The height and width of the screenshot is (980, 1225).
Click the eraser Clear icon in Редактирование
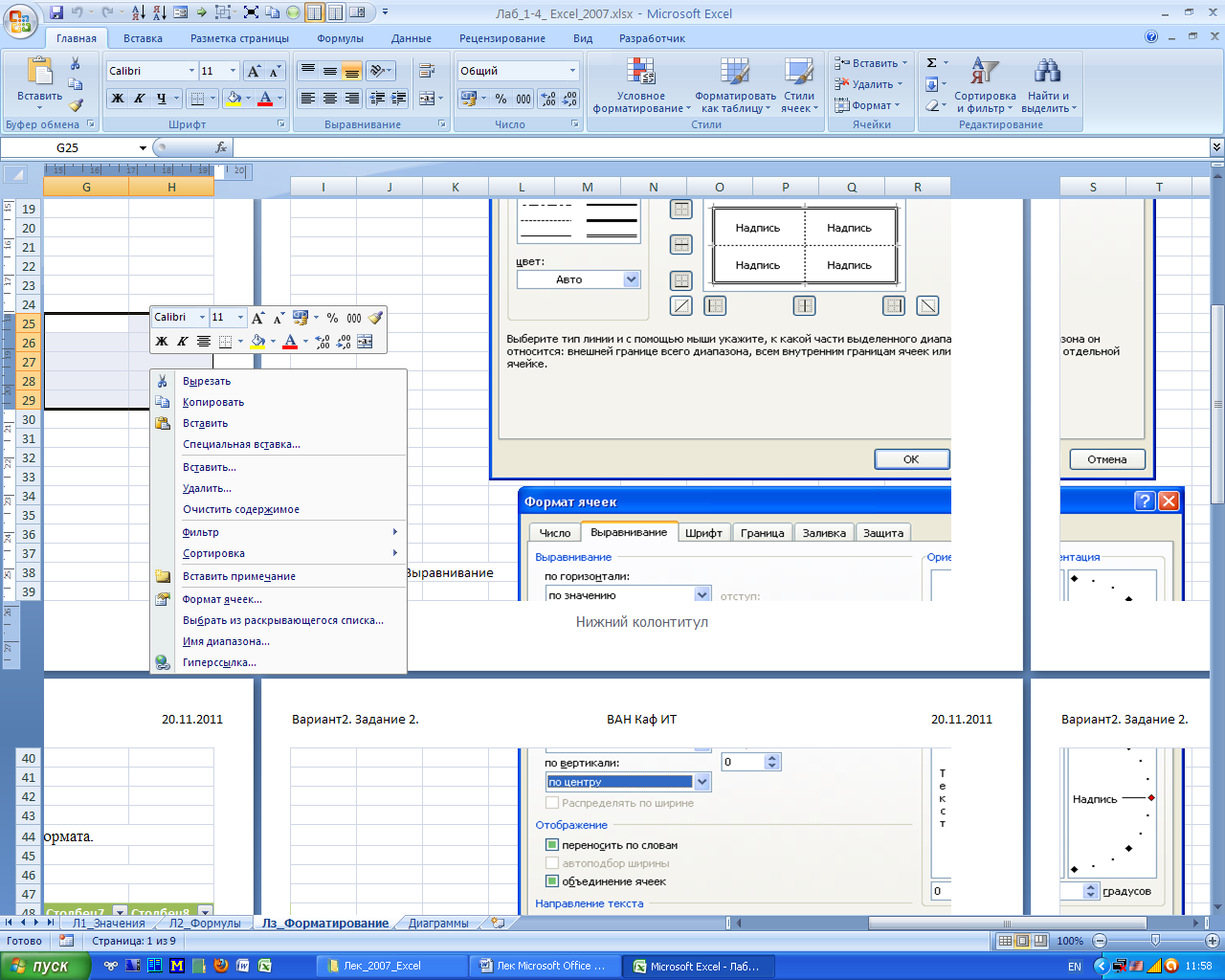point(932,105)
